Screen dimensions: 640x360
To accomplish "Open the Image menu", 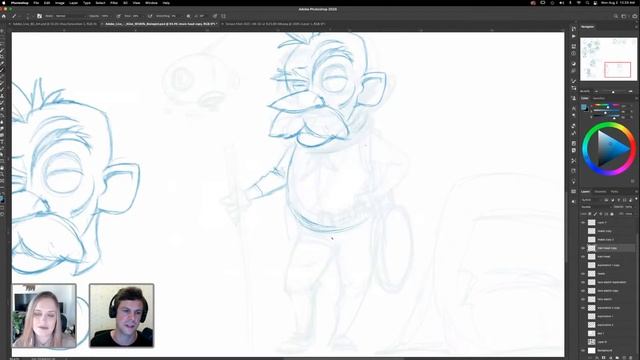I will pyautogui.click(x=60, y=3).
